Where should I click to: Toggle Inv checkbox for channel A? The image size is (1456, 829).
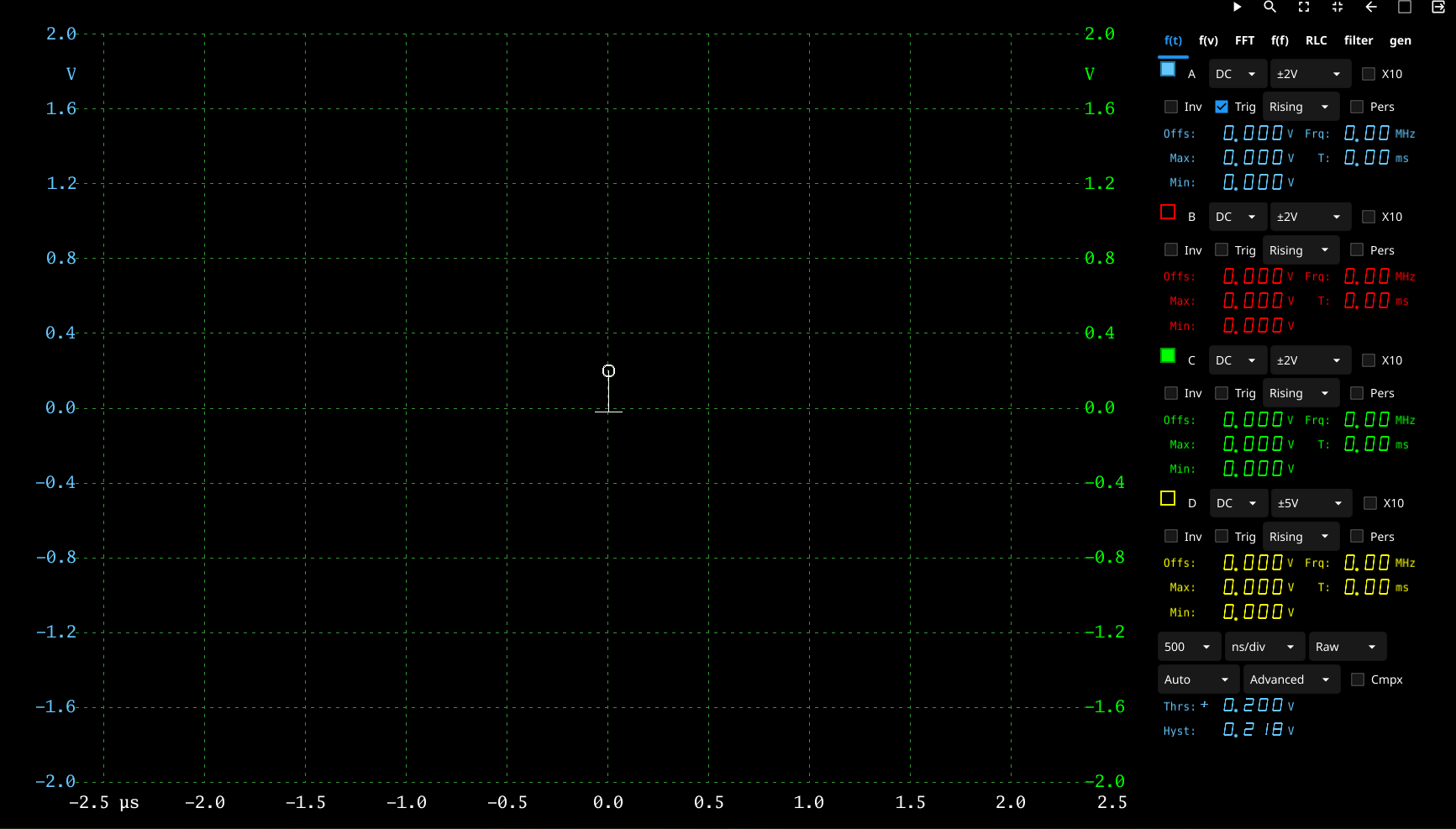coord(1171,107)
